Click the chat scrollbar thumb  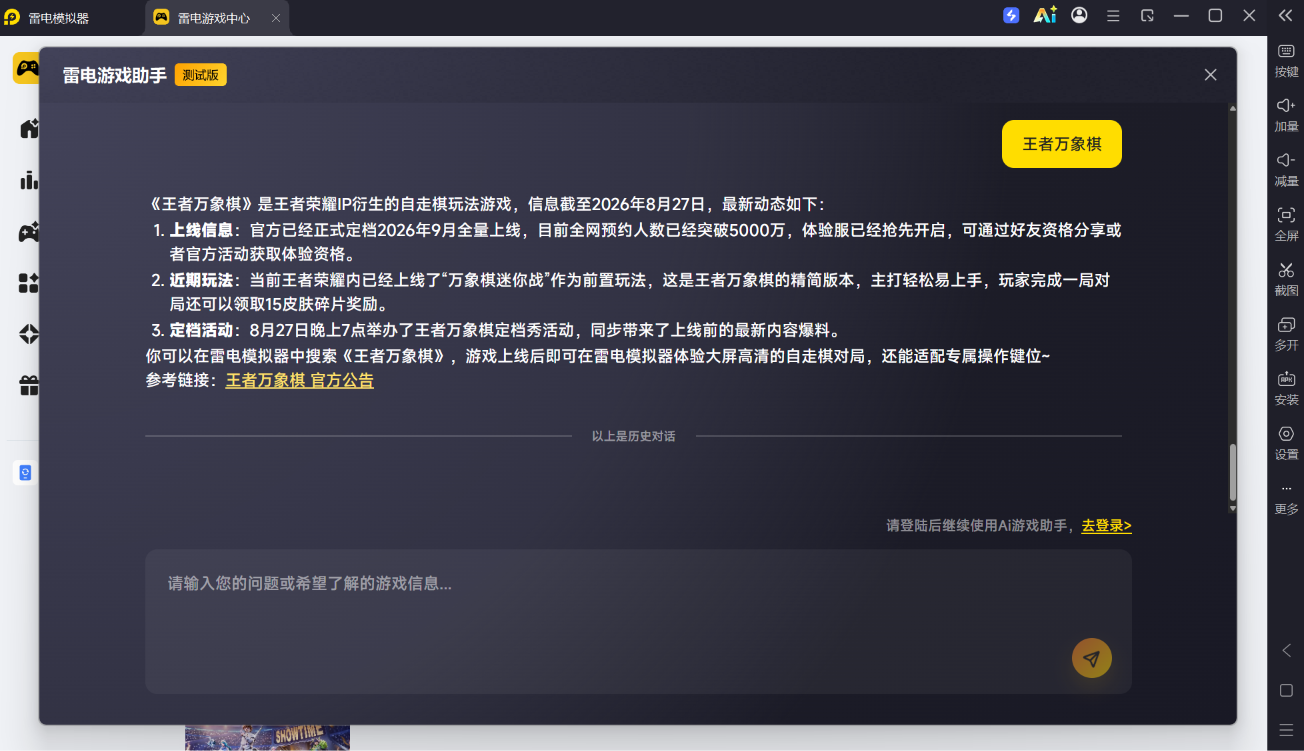click(1232, 472)
